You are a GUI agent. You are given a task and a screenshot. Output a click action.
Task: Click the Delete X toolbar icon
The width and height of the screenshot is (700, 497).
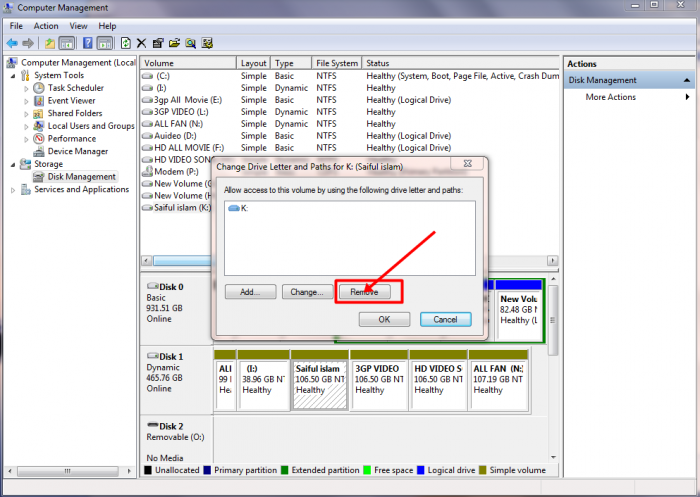[142, 43]
